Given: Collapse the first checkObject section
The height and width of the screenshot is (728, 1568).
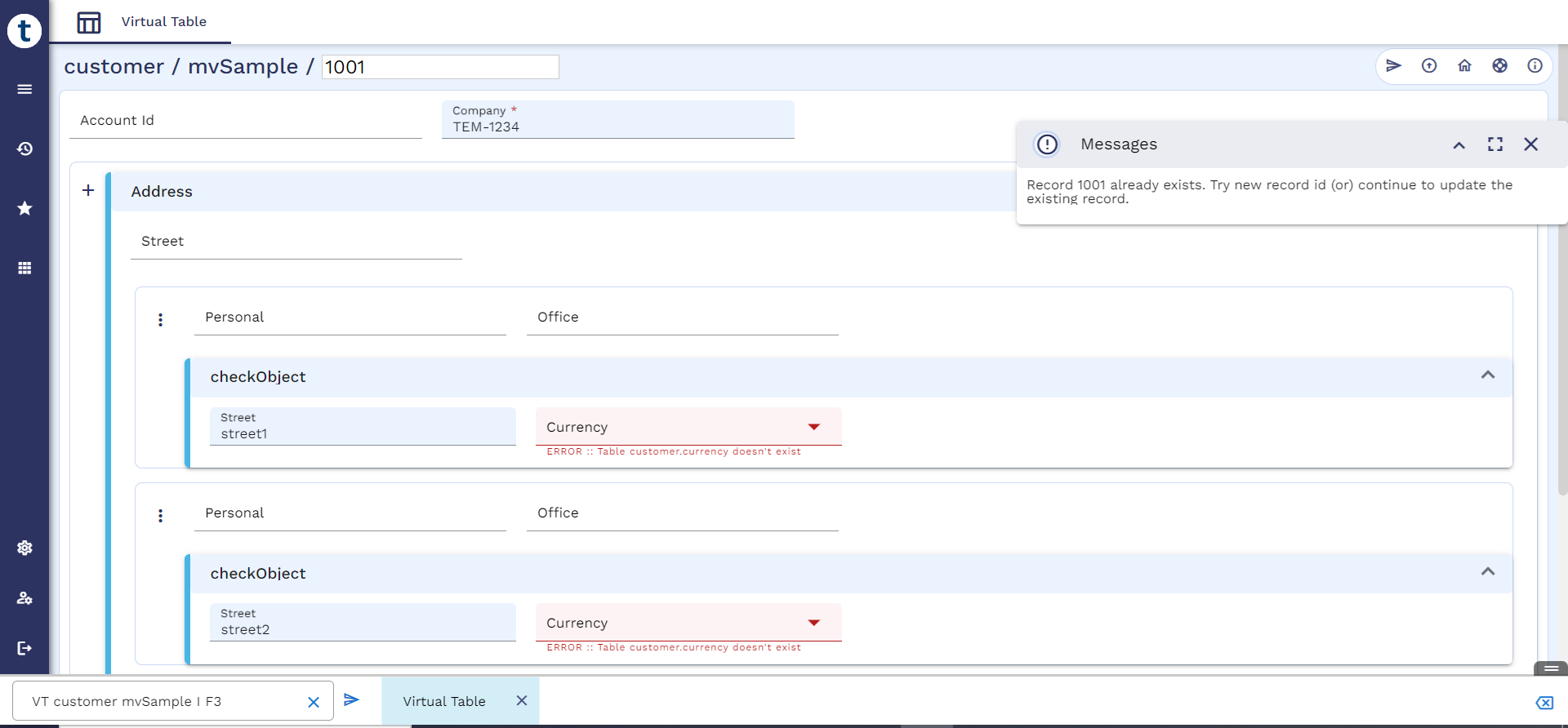Looking at the screenshot, I should point(1487,375).
